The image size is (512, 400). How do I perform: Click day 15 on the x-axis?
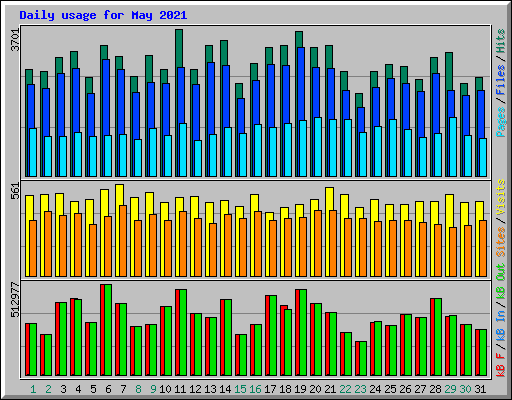[240, 389]
